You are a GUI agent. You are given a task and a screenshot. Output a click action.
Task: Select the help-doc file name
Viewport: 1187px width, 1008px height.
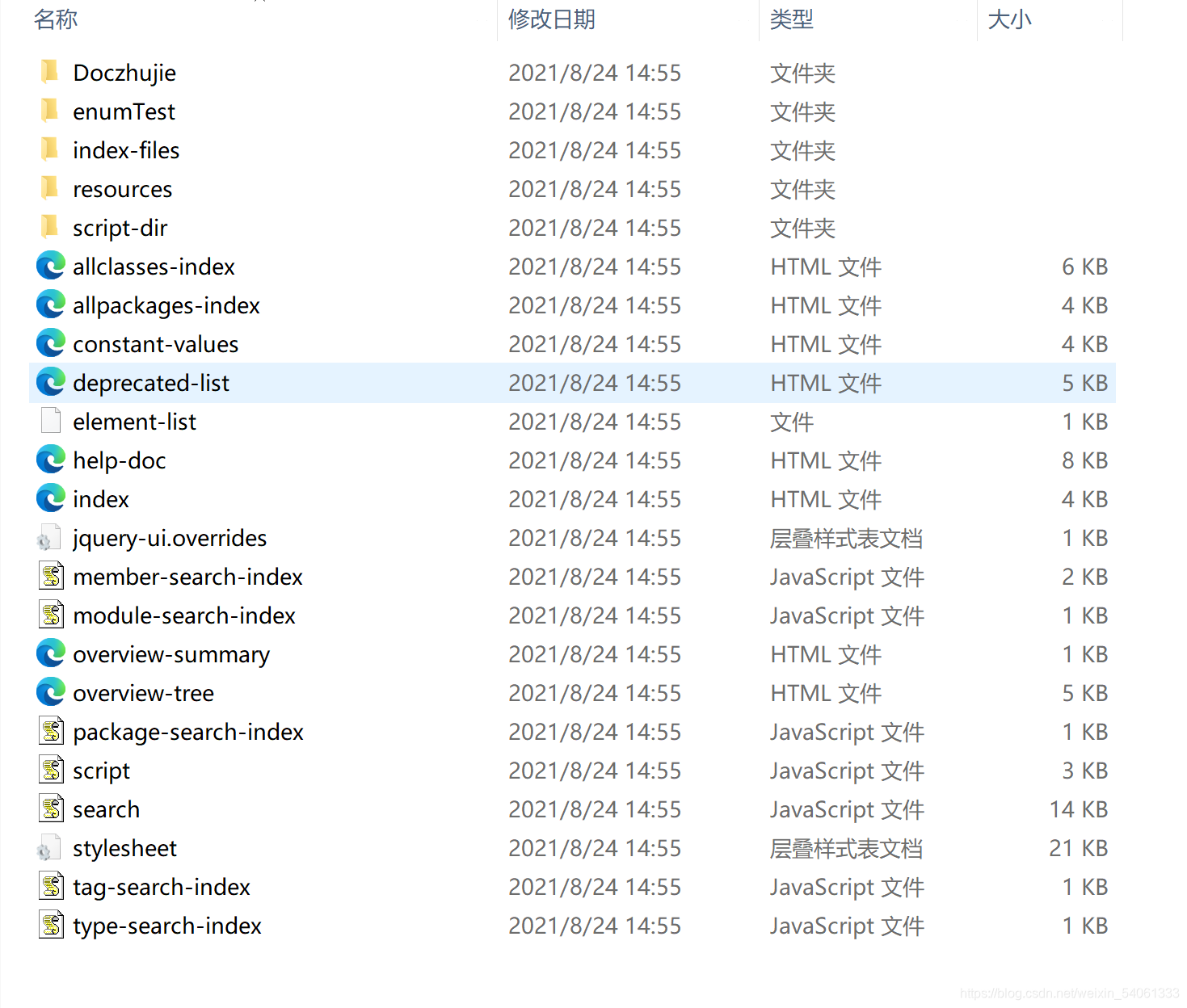(120, 460)
